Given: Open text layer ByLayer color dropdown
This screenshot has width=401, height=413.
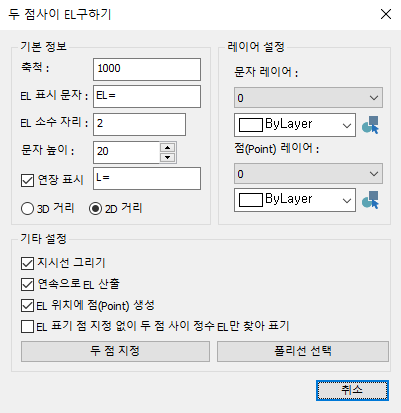Looking at the screenshot, I should [295, 125].
